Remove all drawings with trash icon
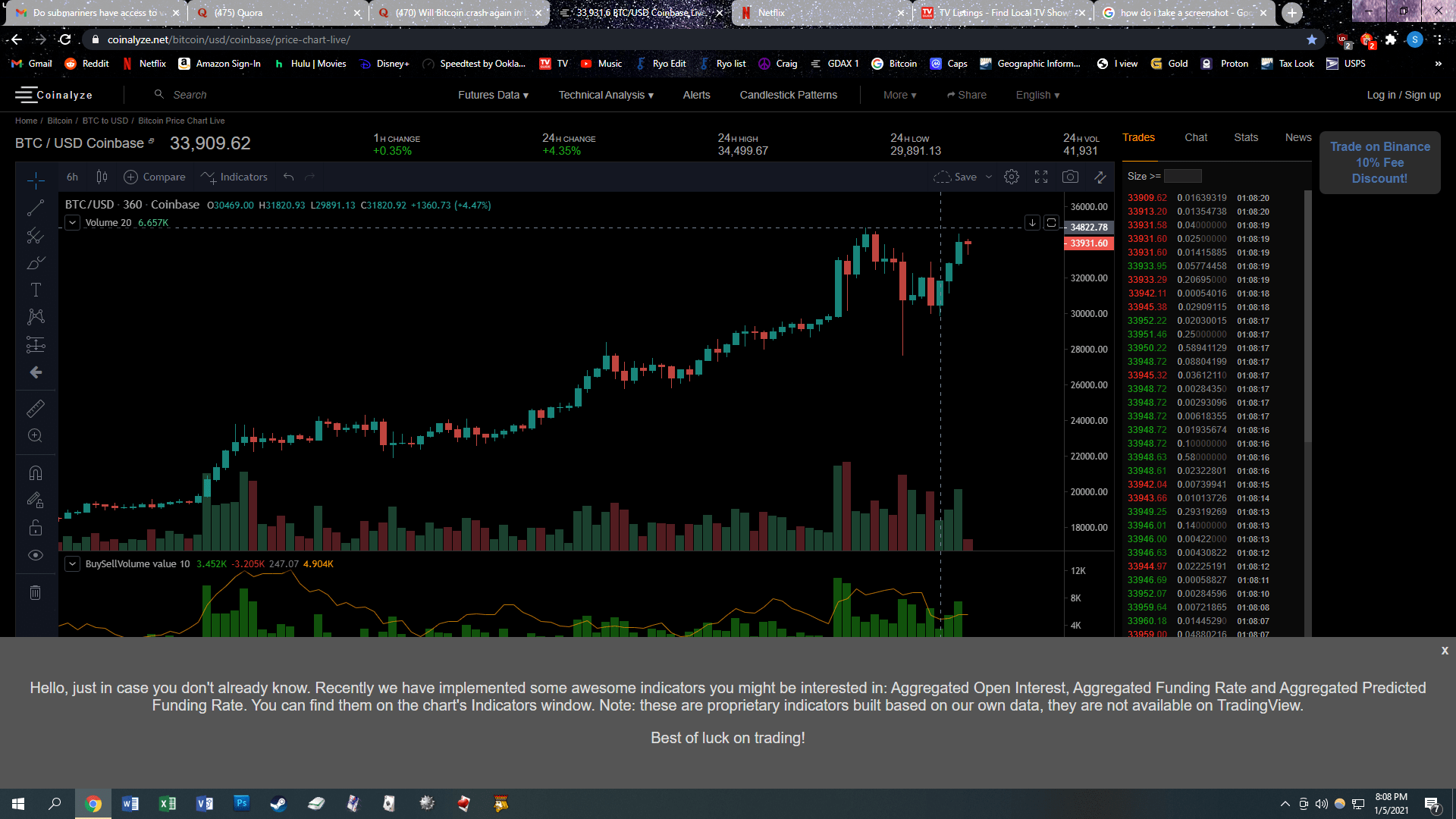 click(36, 592)
